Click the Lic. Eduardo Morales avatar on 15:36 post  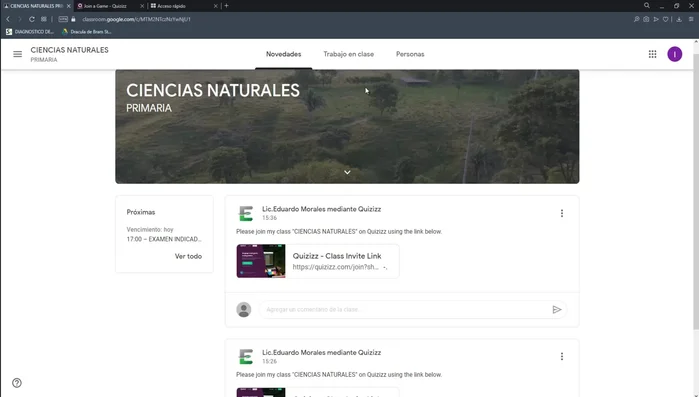(246, 213)
